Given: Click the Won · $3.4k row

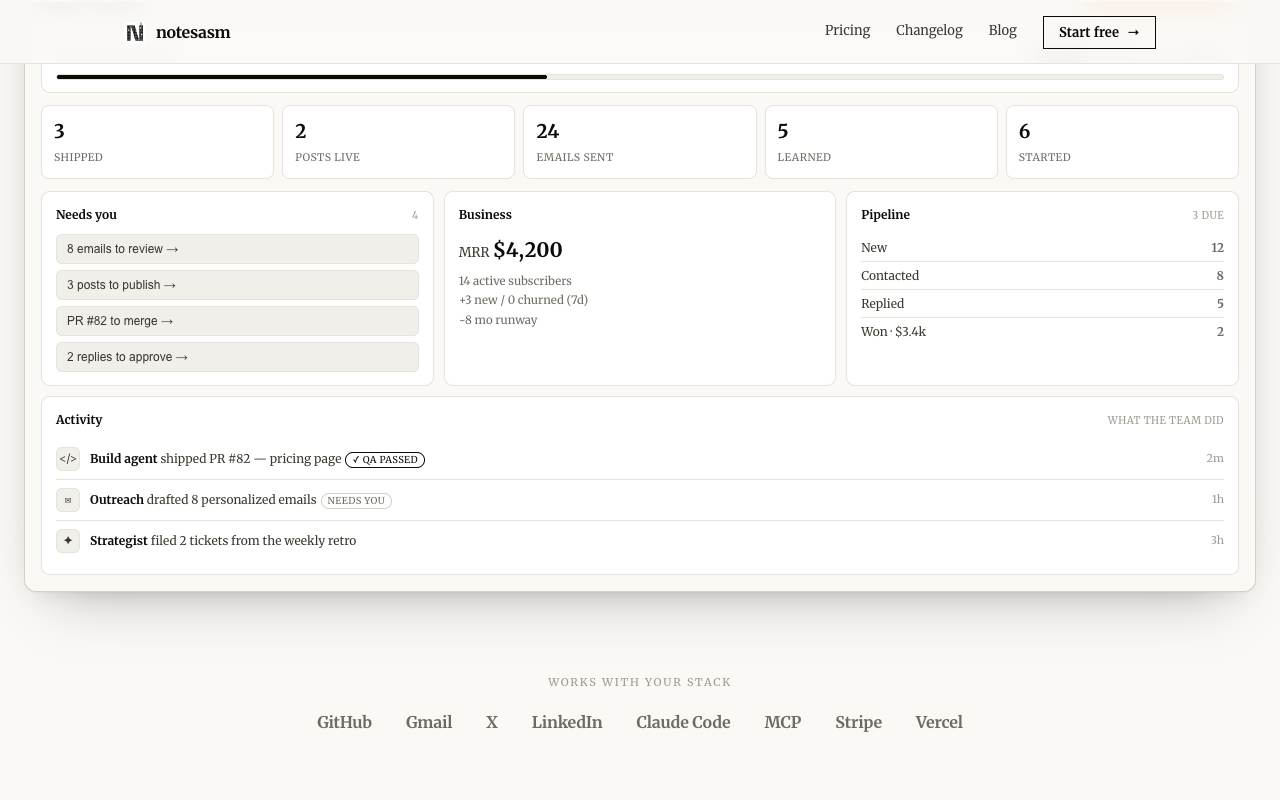Looking at the screenshot, I should 1042,332.
